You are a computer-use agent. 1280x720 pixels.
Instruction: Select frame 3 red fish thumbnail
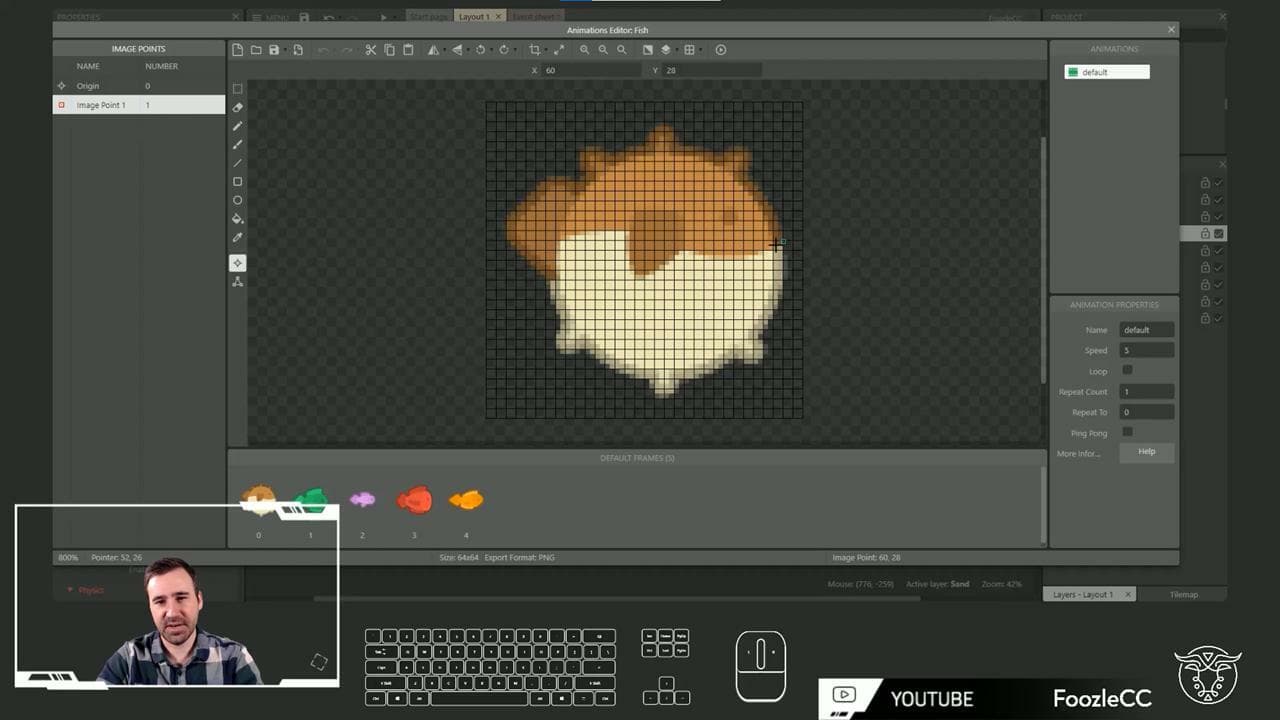[414, 500]
